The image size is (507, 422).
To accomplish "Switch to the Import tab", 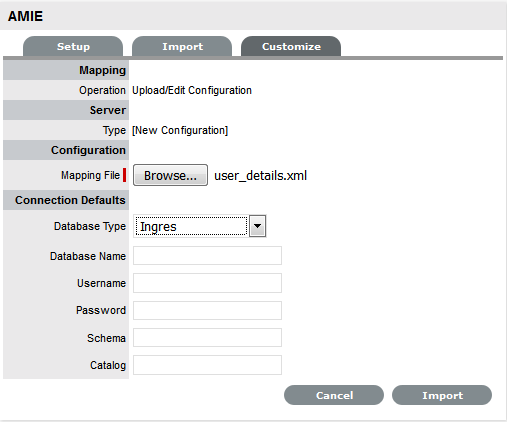I will [182, 46].
